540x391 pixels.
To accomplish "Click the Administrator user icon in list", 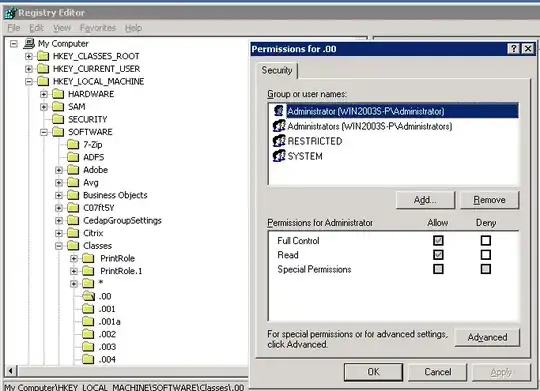I will pos(279,111).
